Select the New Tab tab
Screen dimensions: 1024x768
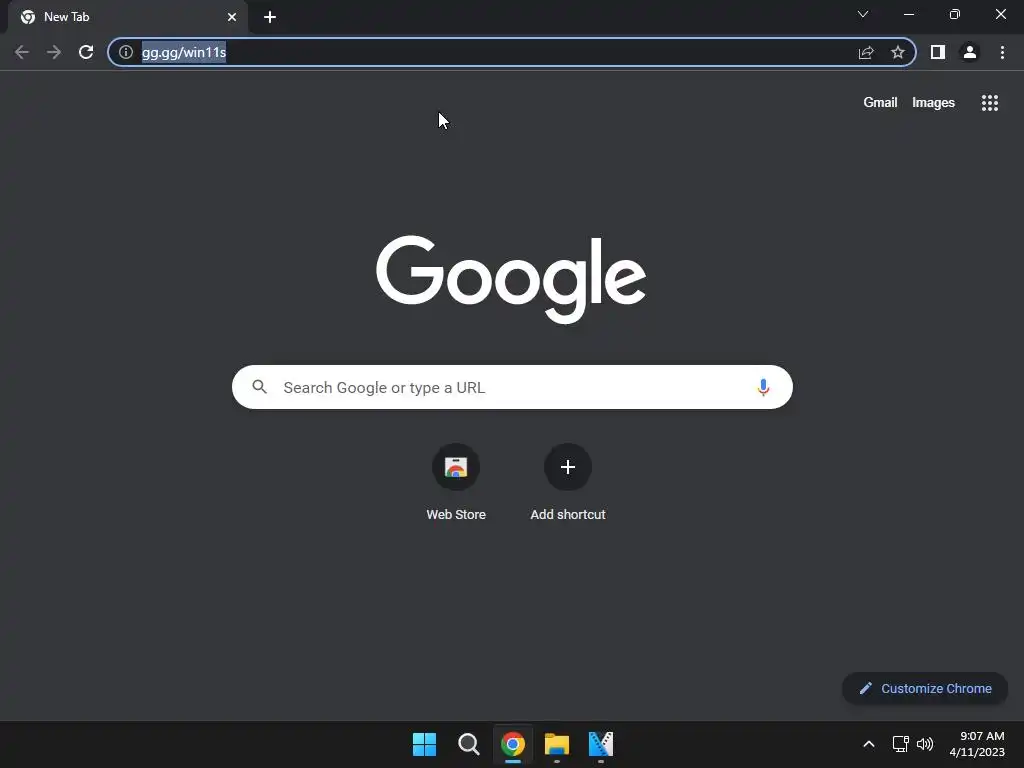(127, 17)
